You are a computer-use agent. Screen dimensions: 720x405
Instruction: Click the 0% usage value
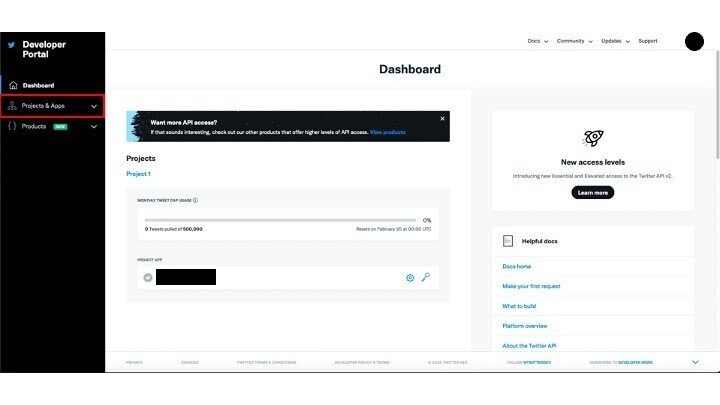(x=427, y=220)
